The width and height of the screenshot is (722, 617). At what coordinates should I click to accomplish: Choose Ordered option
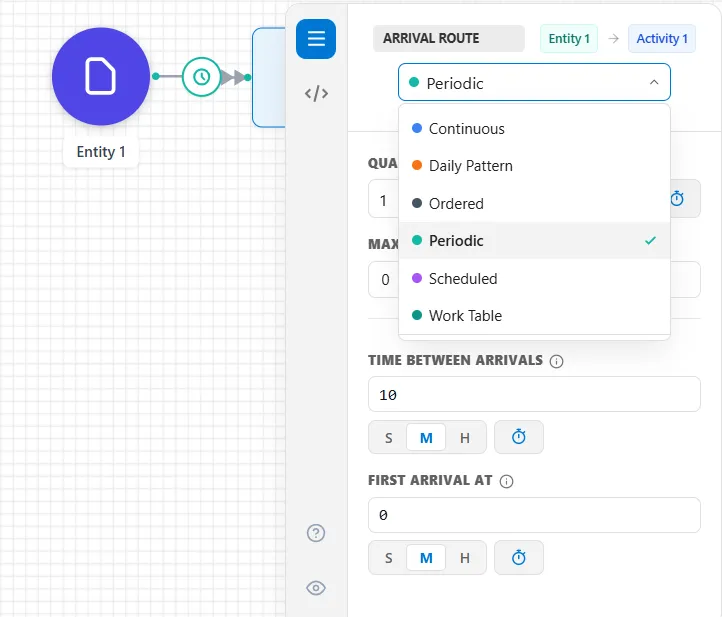coord(534,204)
